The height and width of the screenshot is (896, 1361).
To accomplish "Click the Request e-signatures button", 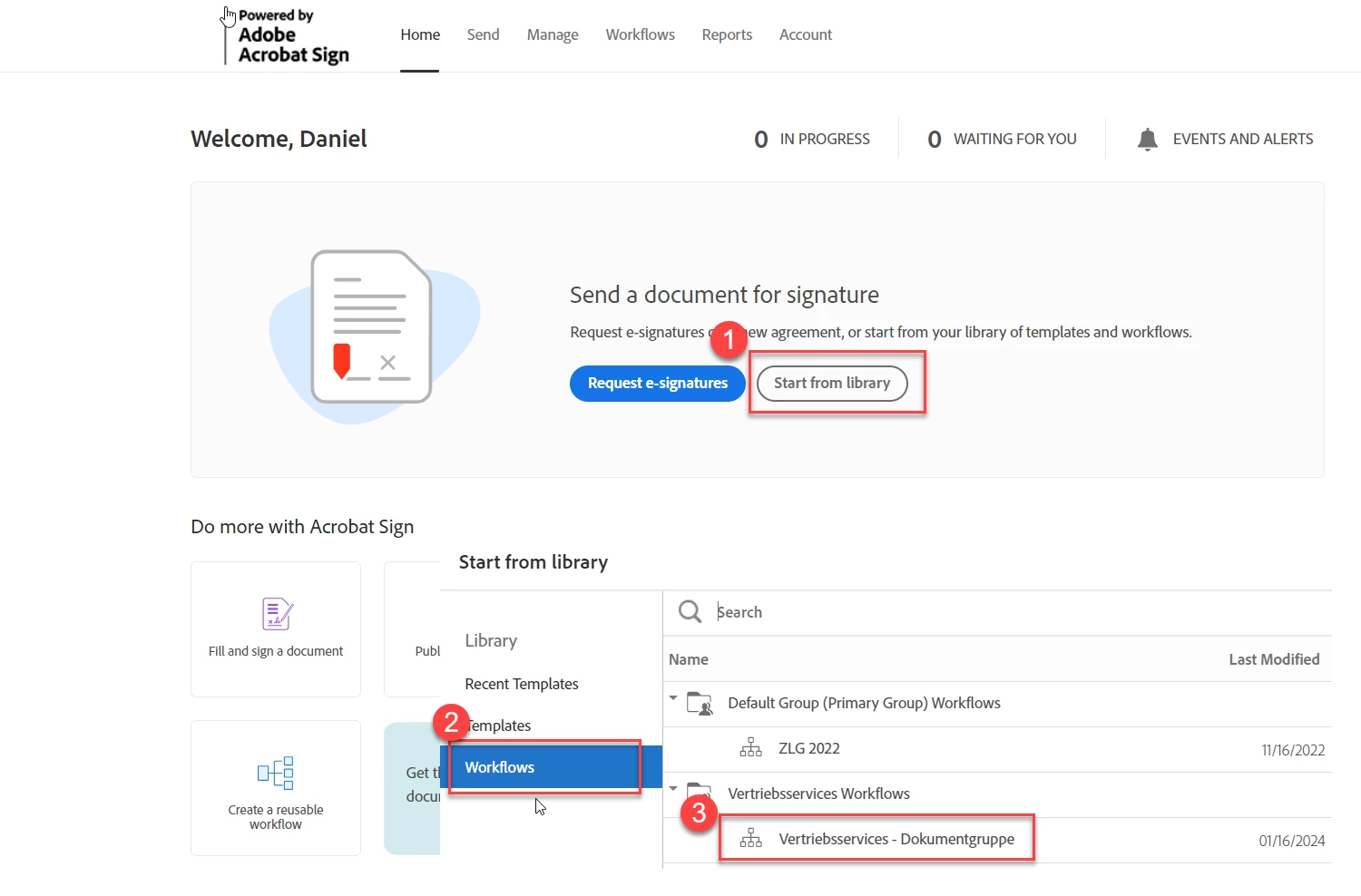I will point(658,383).
